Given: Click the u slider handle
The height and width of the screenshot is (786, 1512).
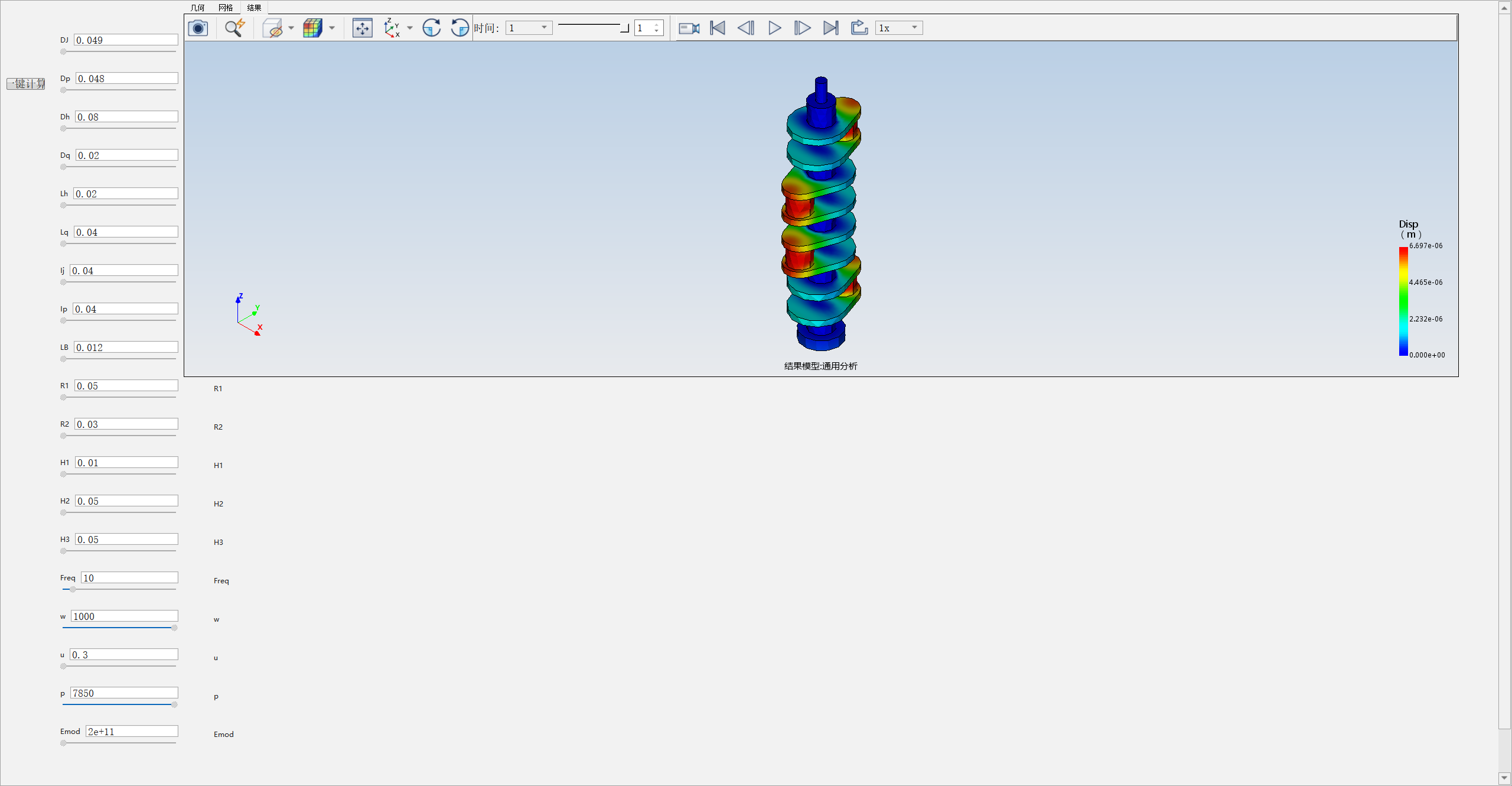Looking at the screenshot, I should pyautogui.click(x=63, y=666).
